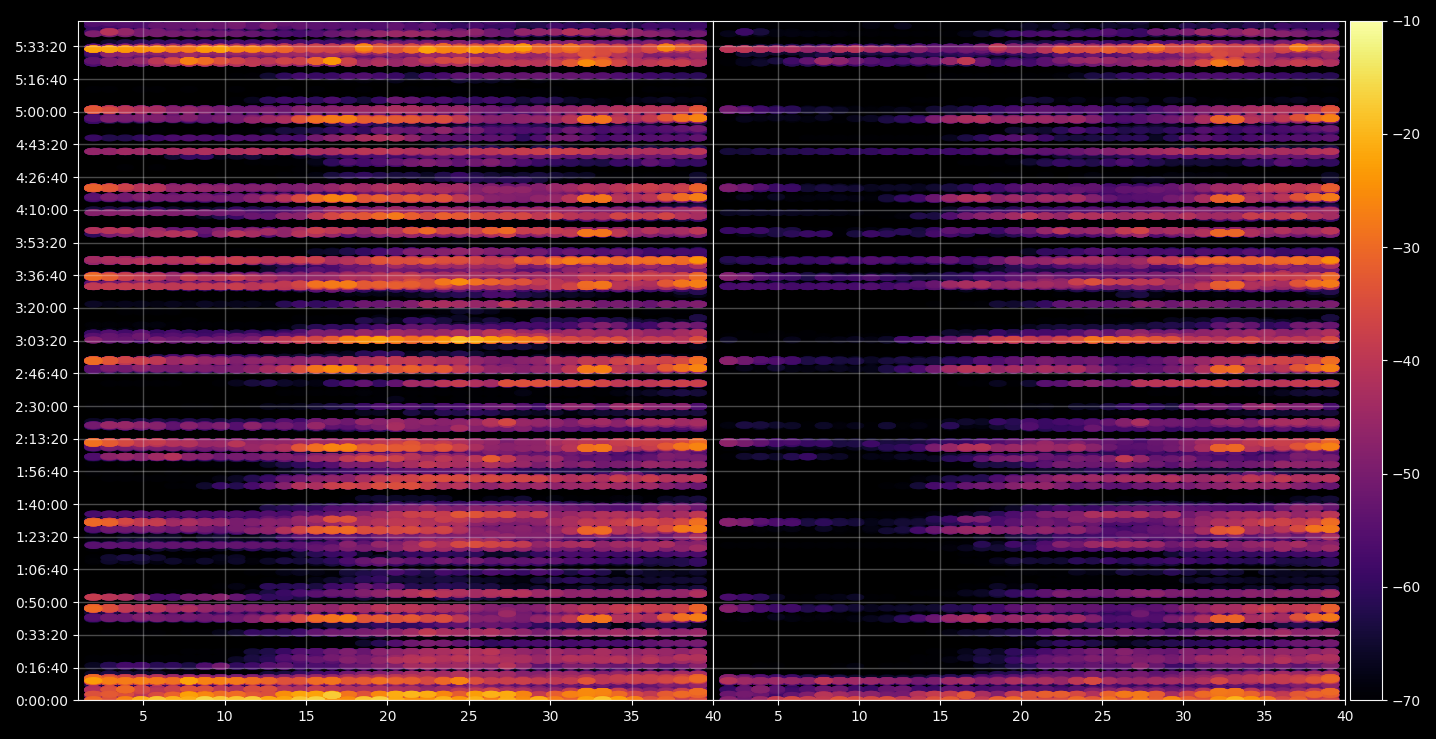Click x-axis tick 30 of the right heatmap
Viewport: 1436px width, 739px height.
1183,716
